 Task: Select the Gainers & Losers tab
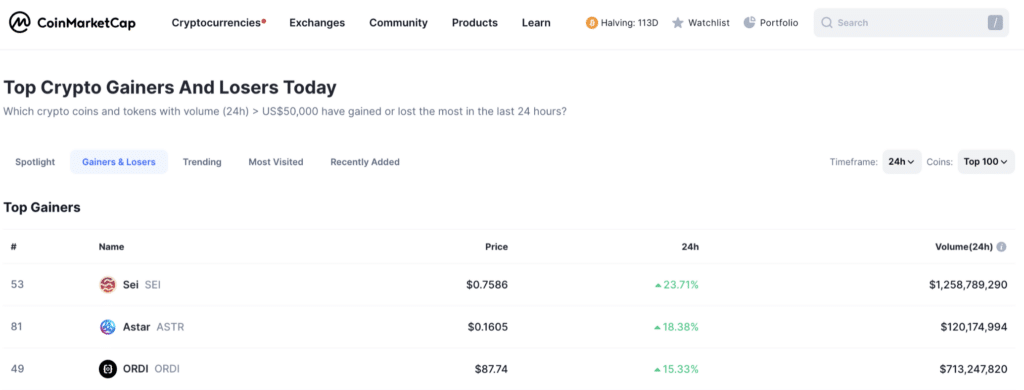[119, 162]
